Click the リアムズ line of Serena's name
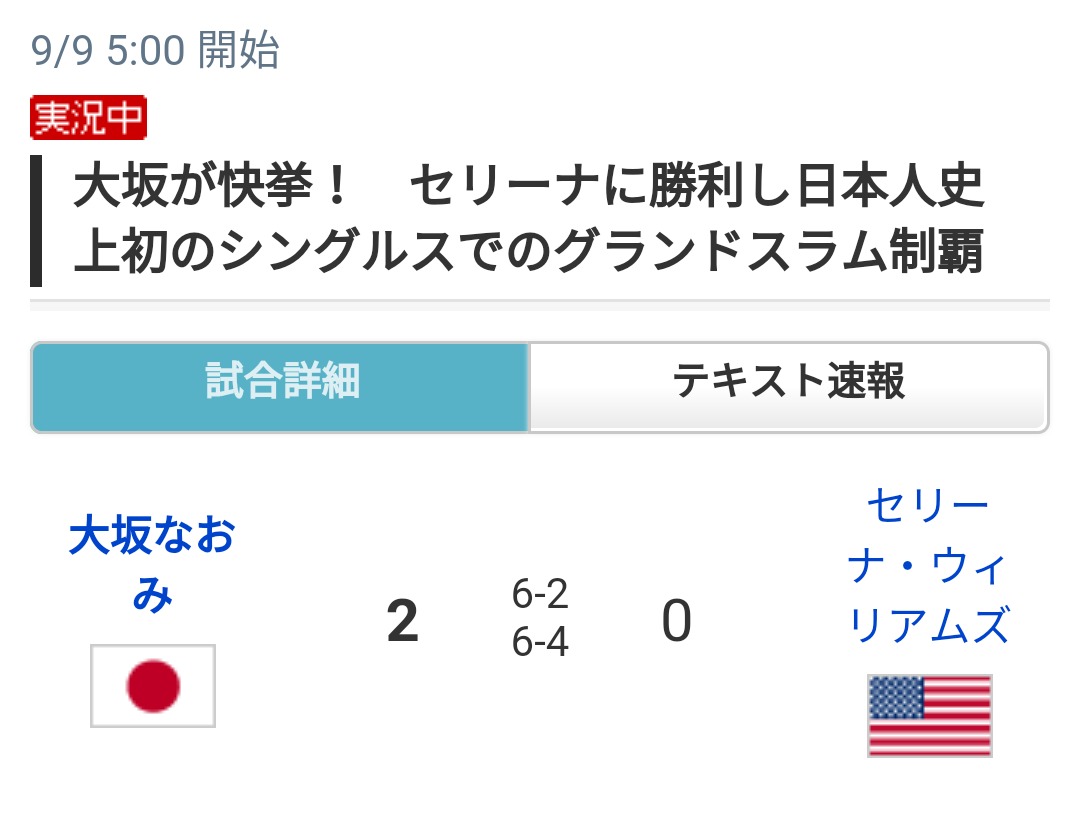This screenshot has height=828, width=1080. point(928,627)
